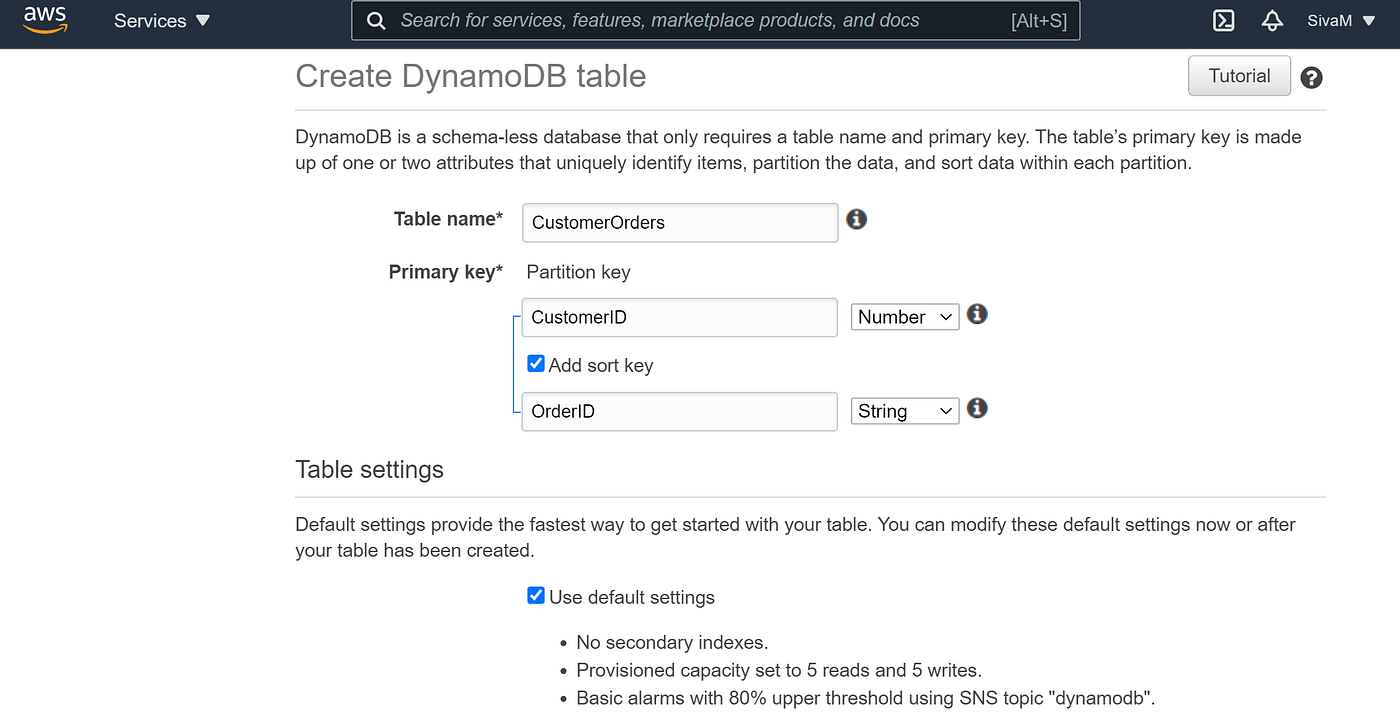The height and width of the screenshot is (712, 1400).
Task: Focus the AWS services search box
Action: pos(700,20)
